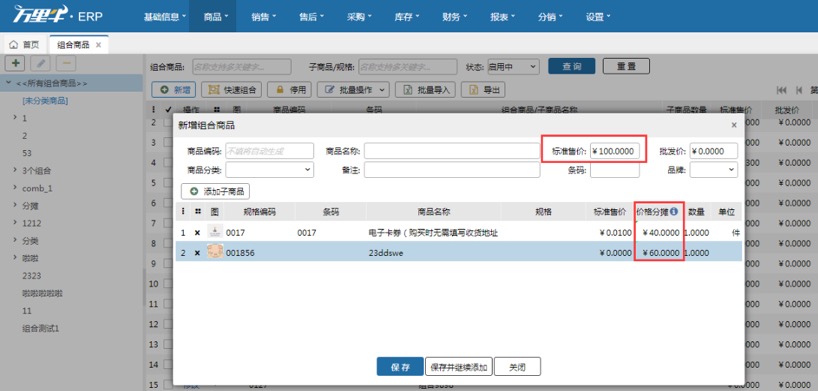Click the 关闭 button

(517, 366)
